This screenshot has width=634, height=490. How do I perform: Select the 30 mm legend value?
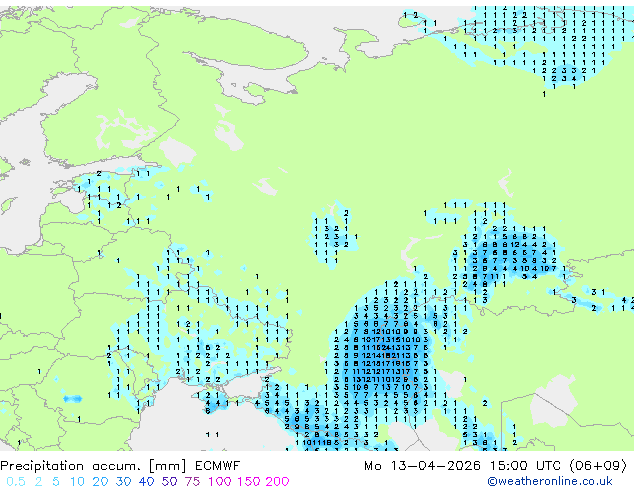click(x=123, y=482)
